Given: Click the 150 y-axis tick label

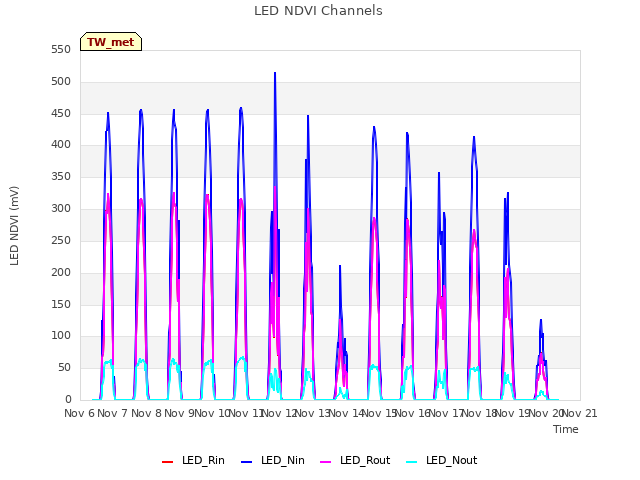Looking at the screenshot, I should [61, 304].
